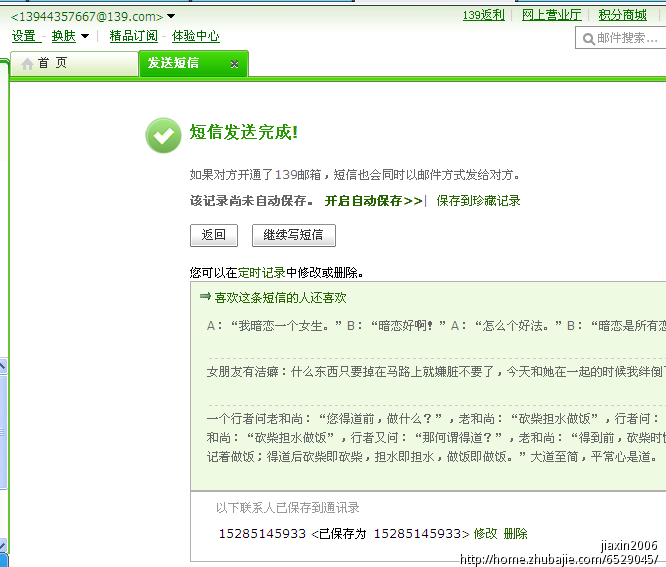Click the 继续写短信 button
666x567 pixels.
293,235
